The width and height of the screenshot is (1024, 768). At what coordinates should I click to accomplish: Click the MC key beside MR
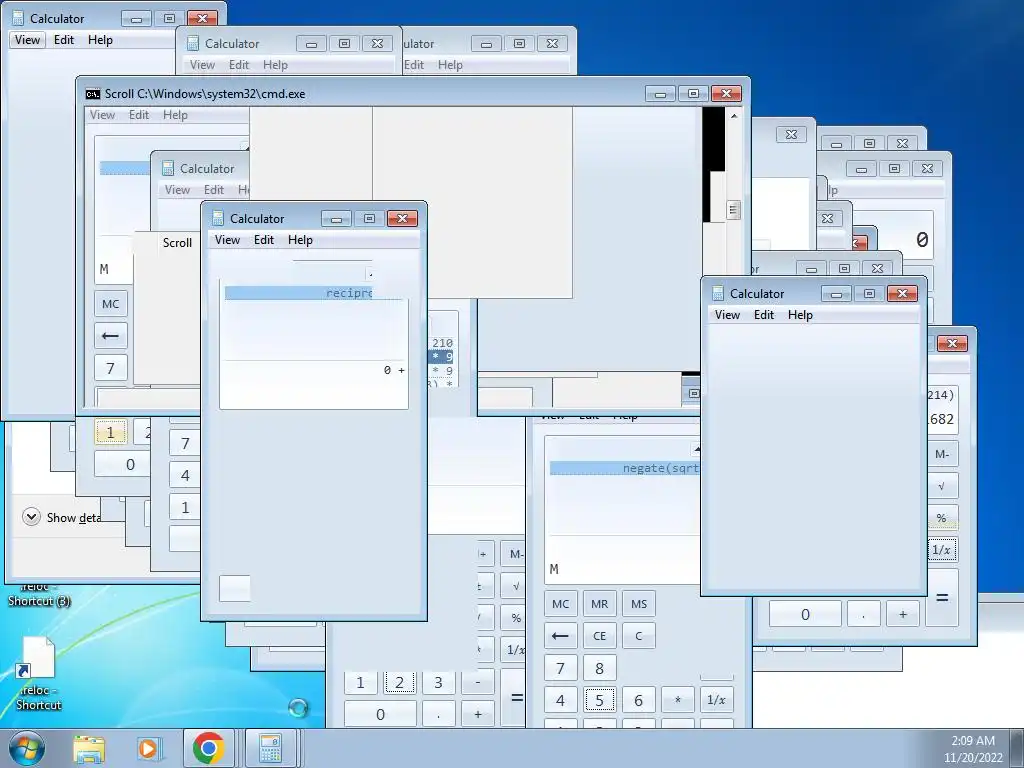click(560, 604)
